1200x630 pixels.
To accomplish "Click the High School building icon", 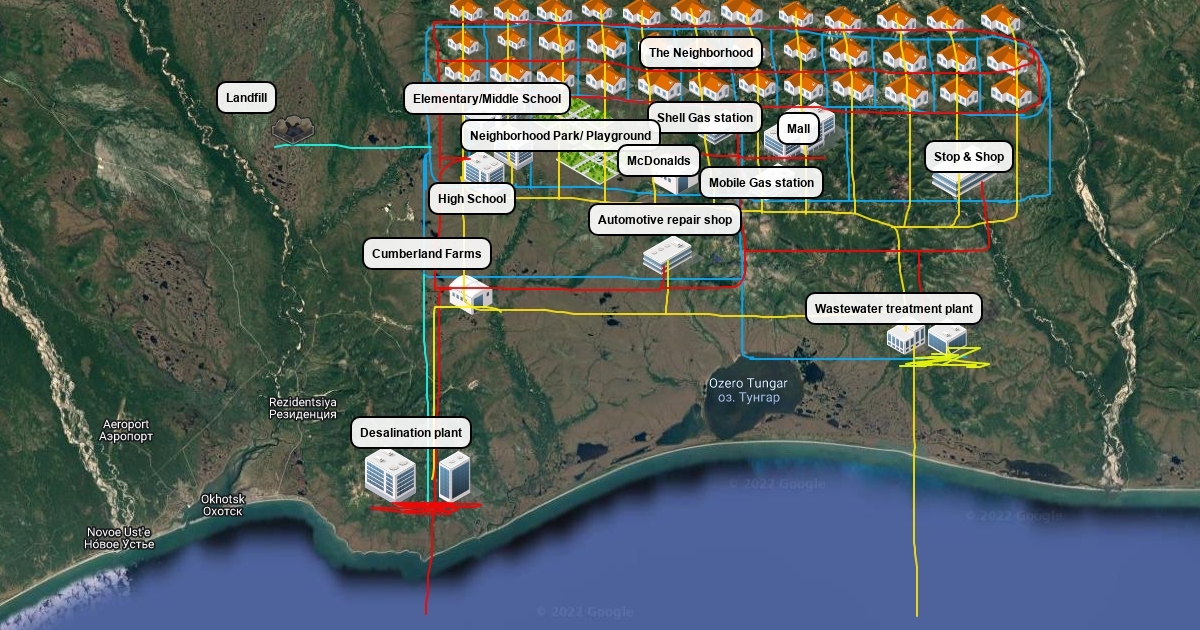I will [485, 168].
